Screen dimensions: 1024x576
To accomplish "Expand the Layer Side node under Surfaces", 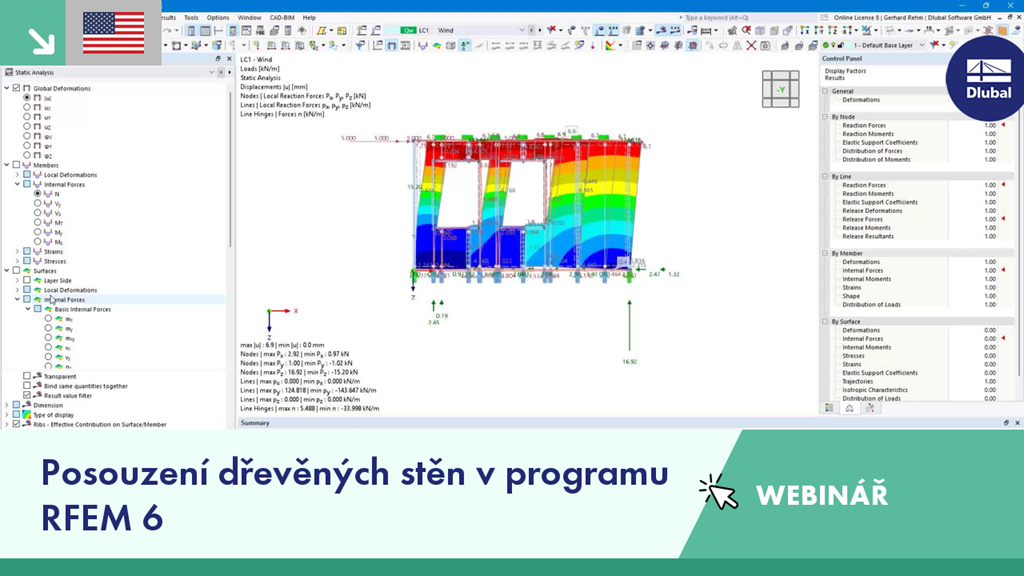I will tap(17, 280).
